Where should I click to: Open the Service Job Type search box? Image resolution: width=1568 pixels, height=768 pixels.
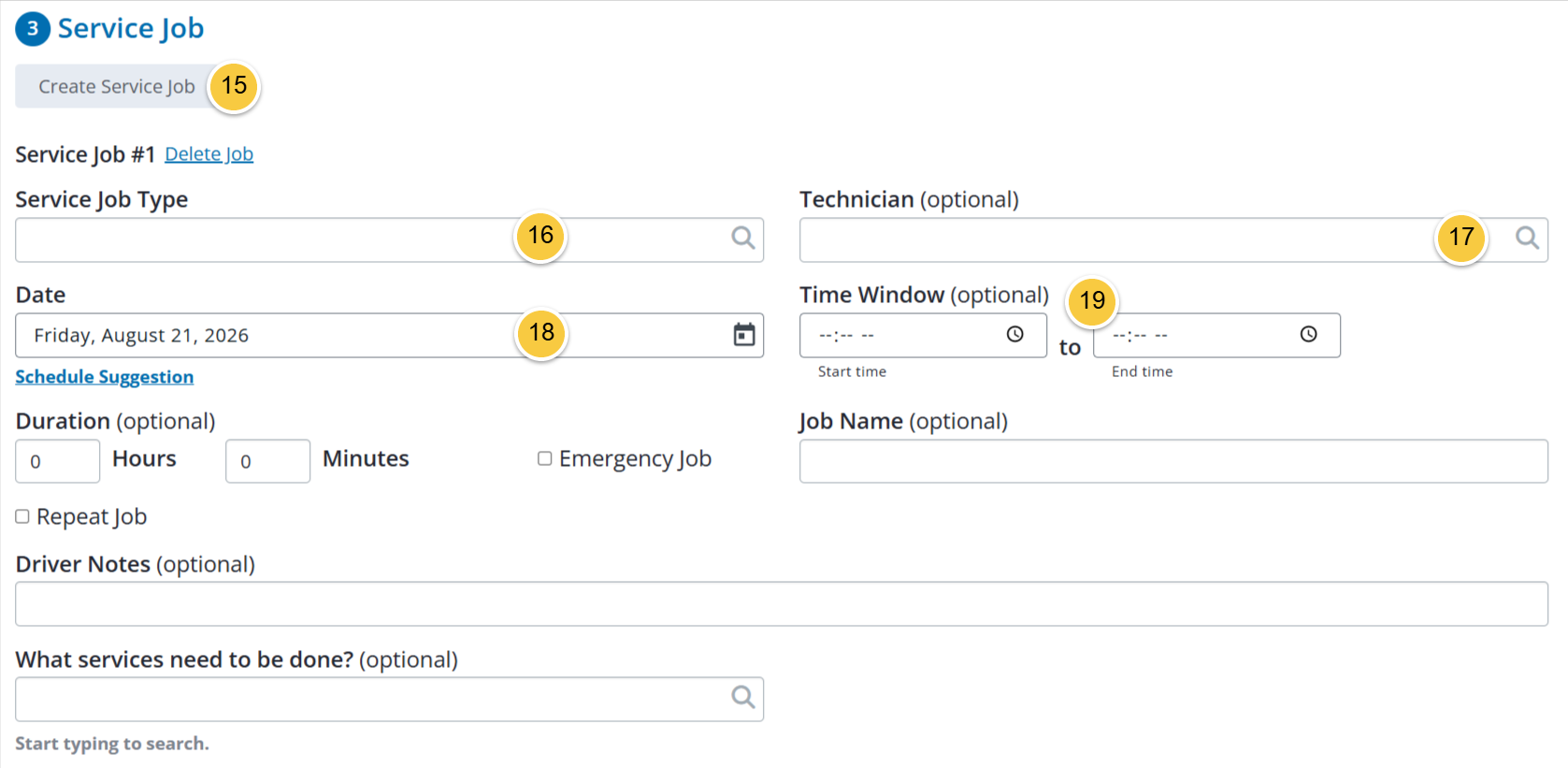point(389,240)
